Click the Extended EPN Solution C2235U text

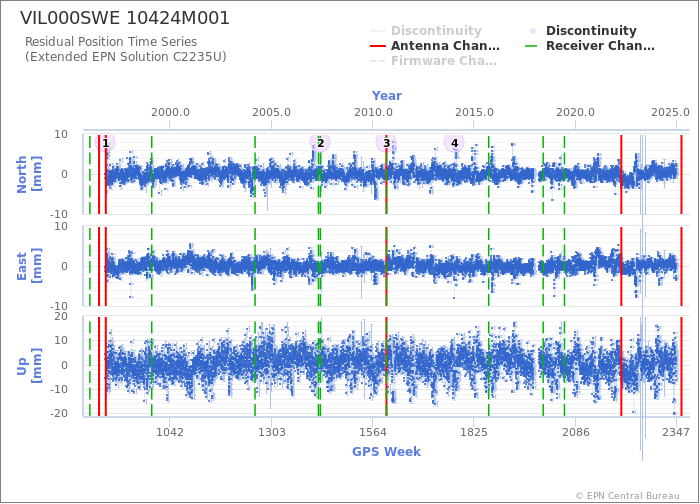pyautogui.click(x=126, y=57)
